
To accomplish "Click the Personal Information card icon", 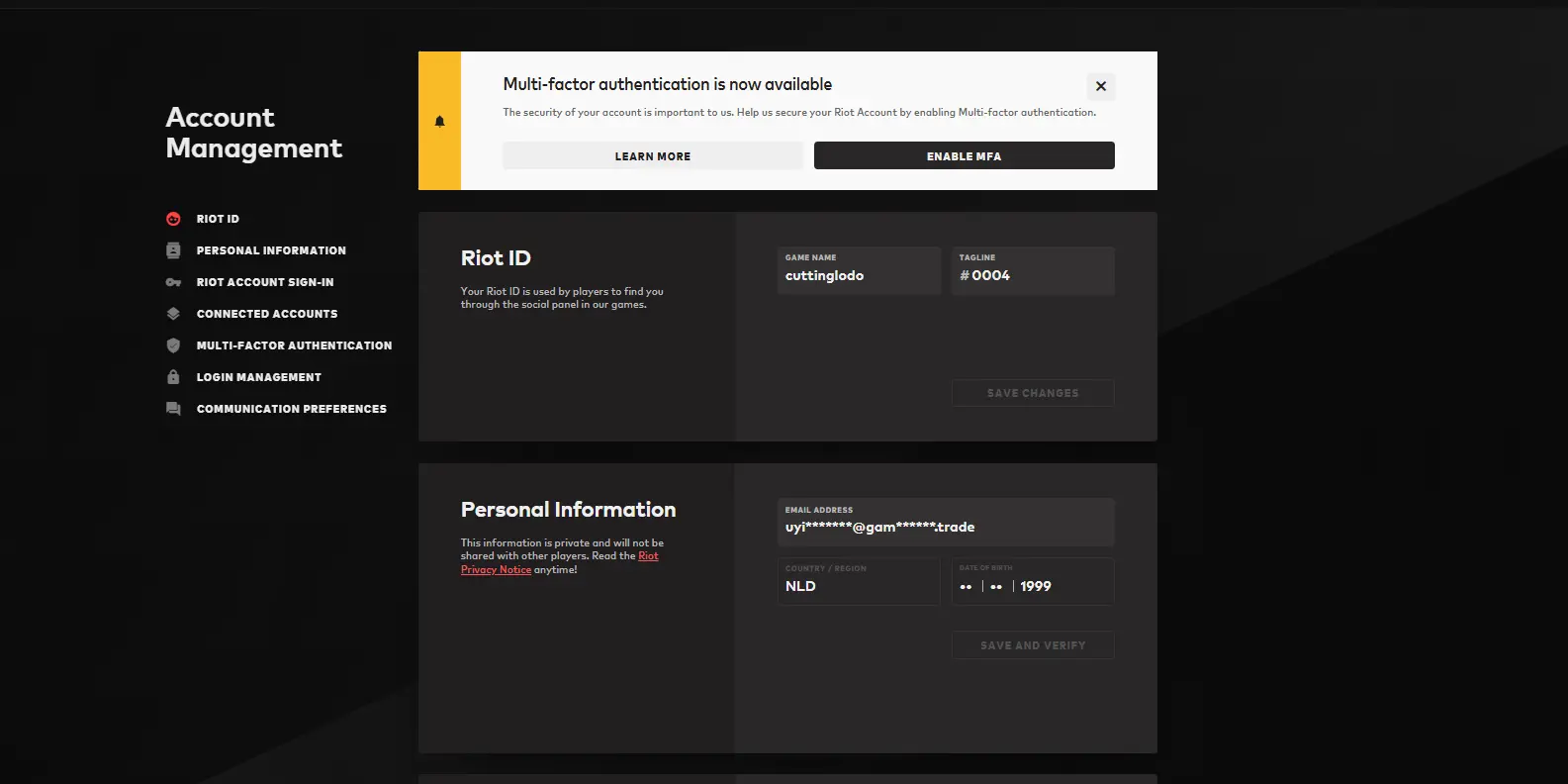I will tap(173, 250).
